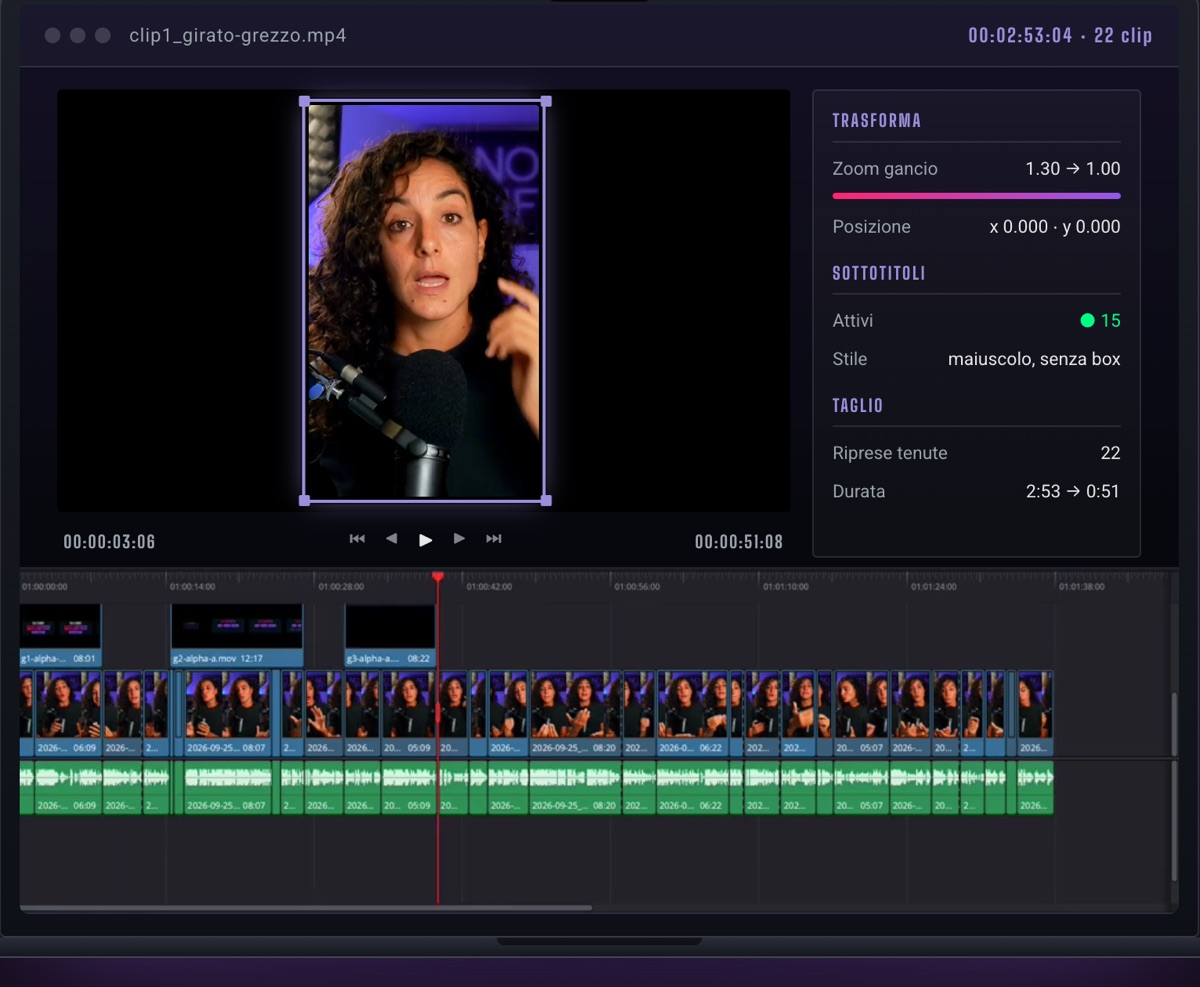
Task: Select the video clip labeled 08:07
Action: pos(227,713)
